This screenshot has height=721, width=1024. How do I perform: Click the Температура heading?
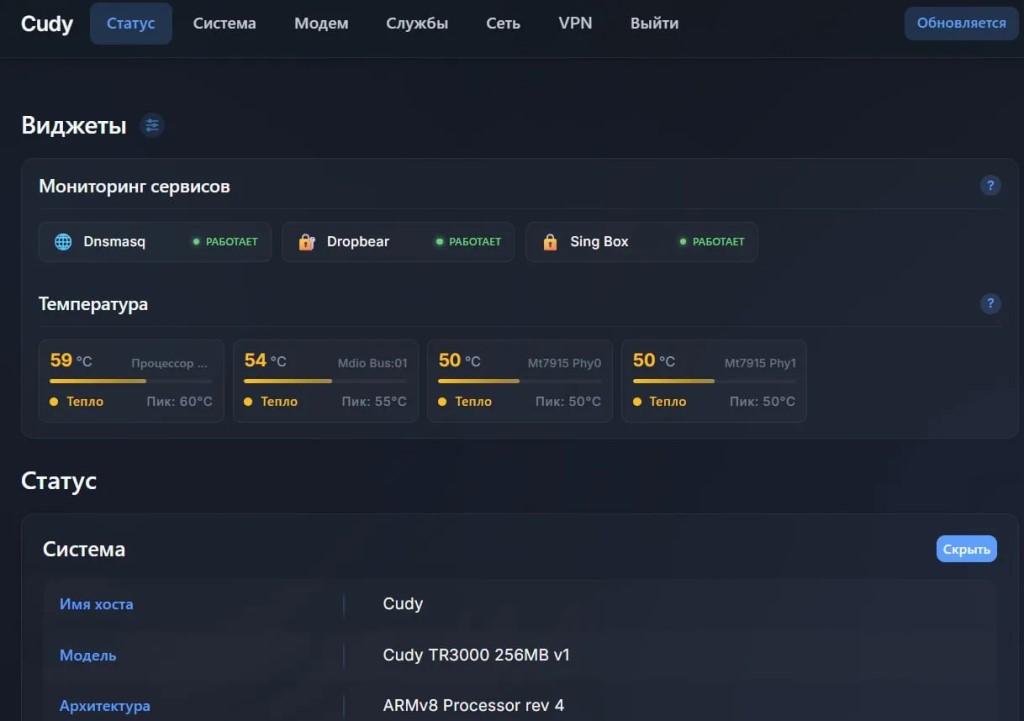coord(93,304)
